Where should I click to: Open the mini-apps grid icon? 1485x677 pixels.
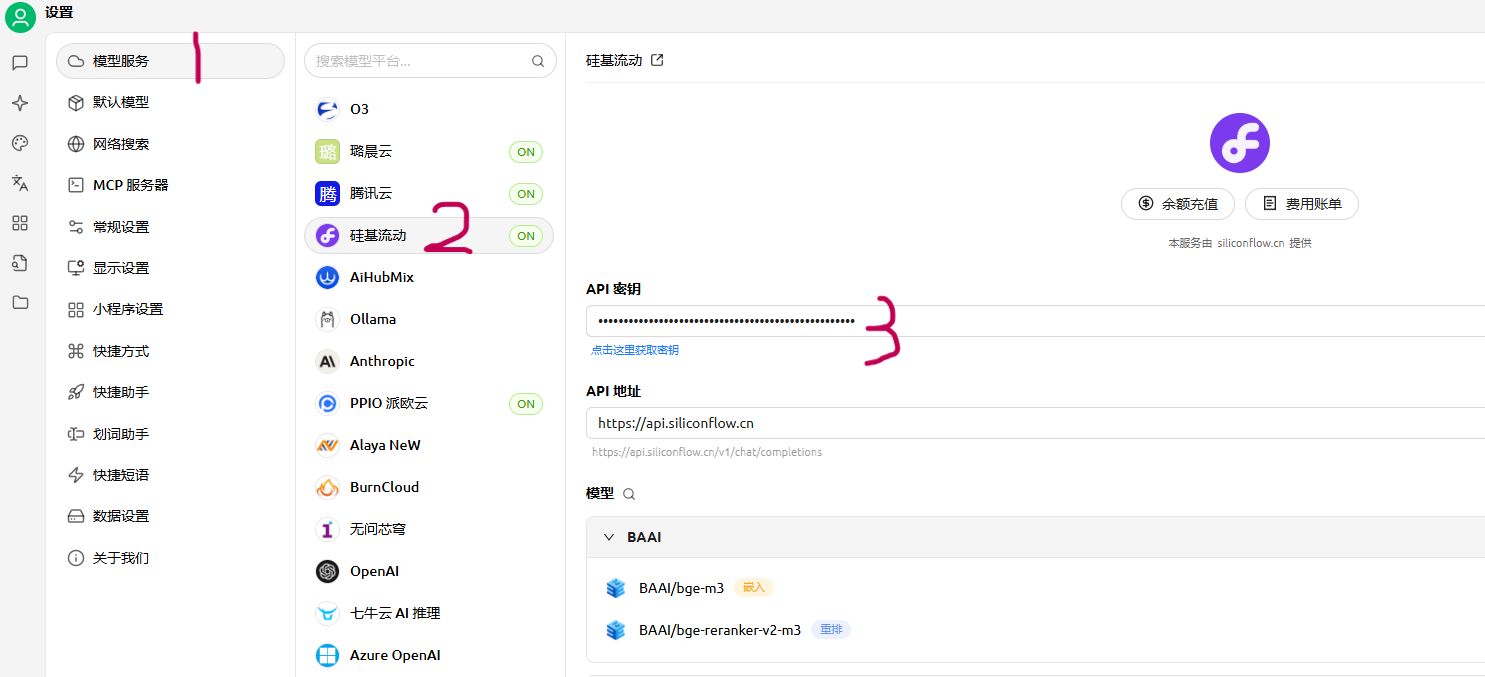coord(20,223)
